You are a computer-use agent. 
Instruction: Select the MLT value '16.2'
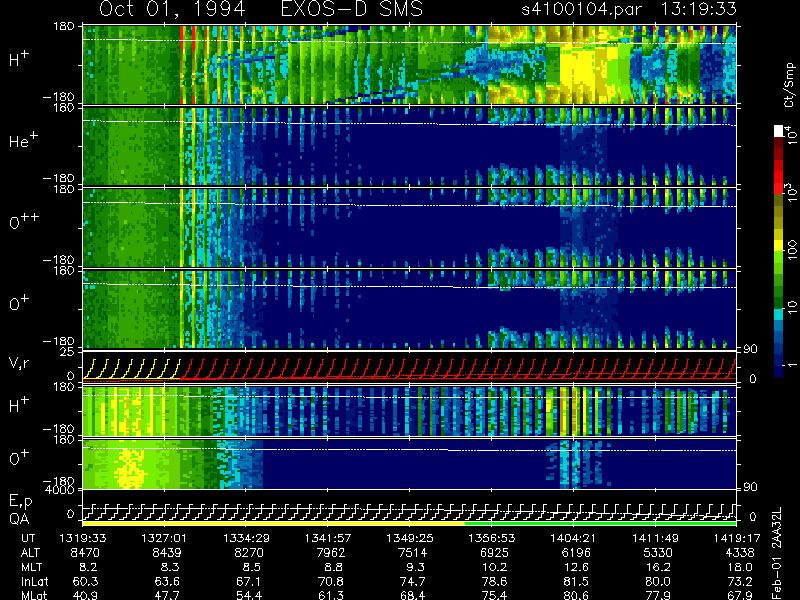point(658,567)
